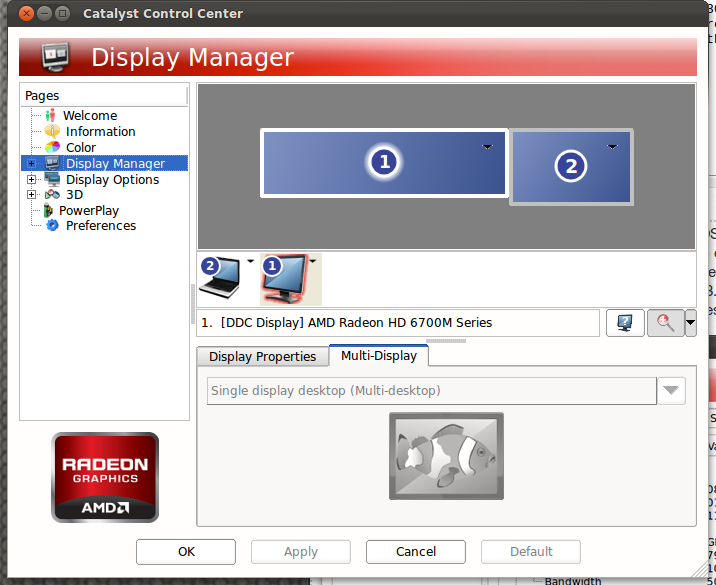Click the Information bubble icon
Screen dimensions: 716x585
coord(52,132)
